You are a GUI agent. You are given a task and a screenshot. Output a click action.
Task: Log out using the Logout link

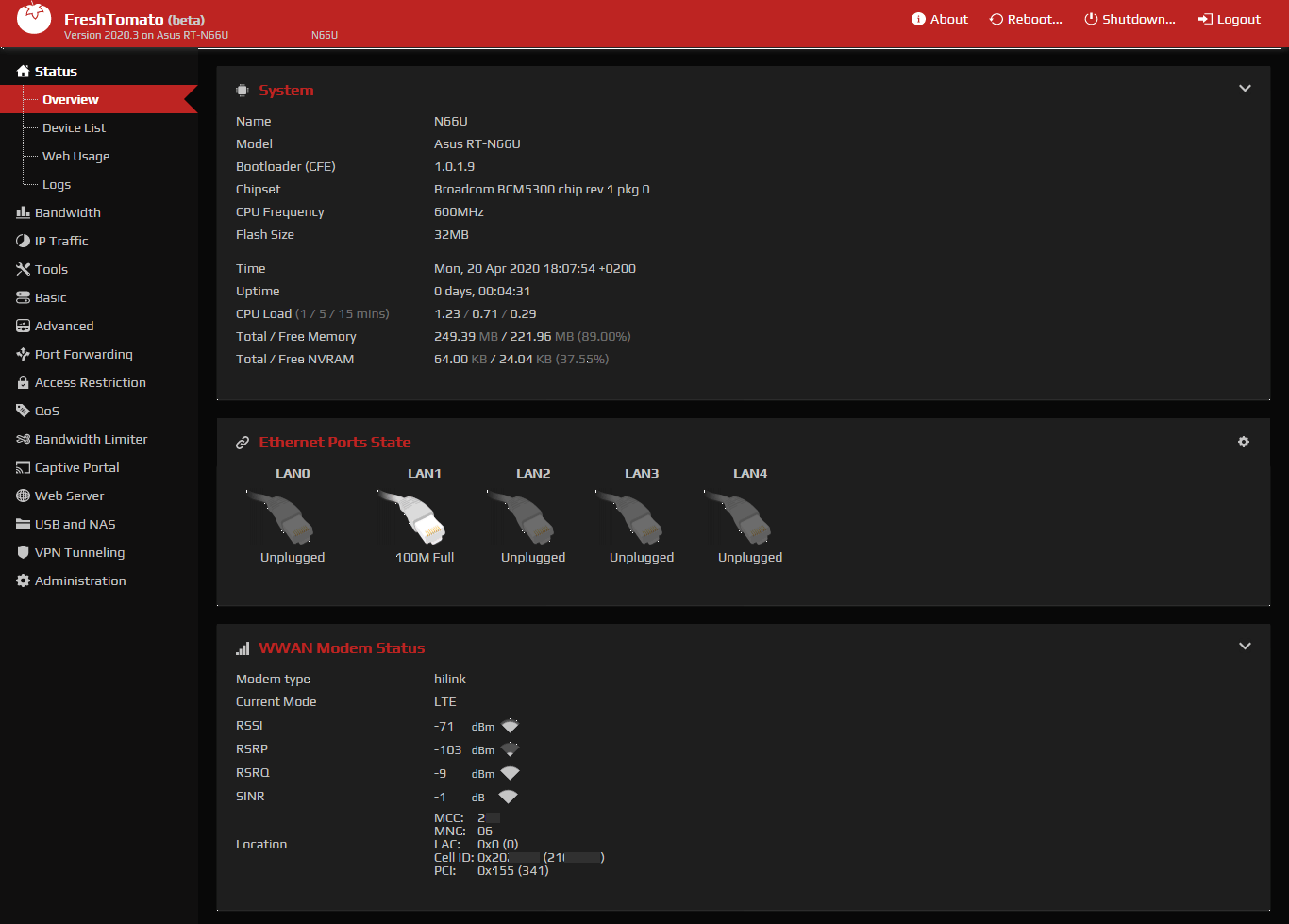pyautogui.click(x=1230, y=19)
